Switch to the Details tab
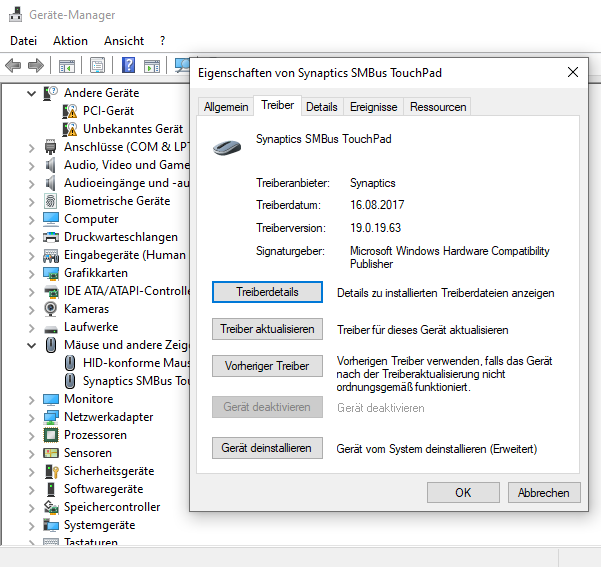The height and width of the screenshot is (567, 601). 322,107
